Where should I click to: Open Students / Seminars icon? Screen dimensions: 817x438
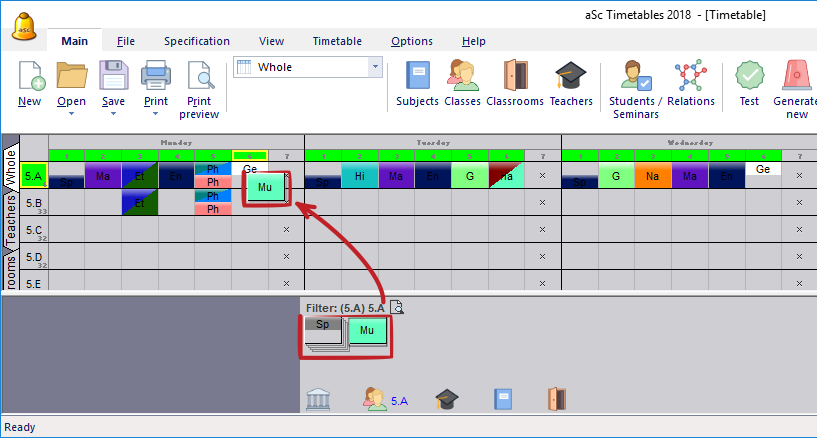click(636, 78)
